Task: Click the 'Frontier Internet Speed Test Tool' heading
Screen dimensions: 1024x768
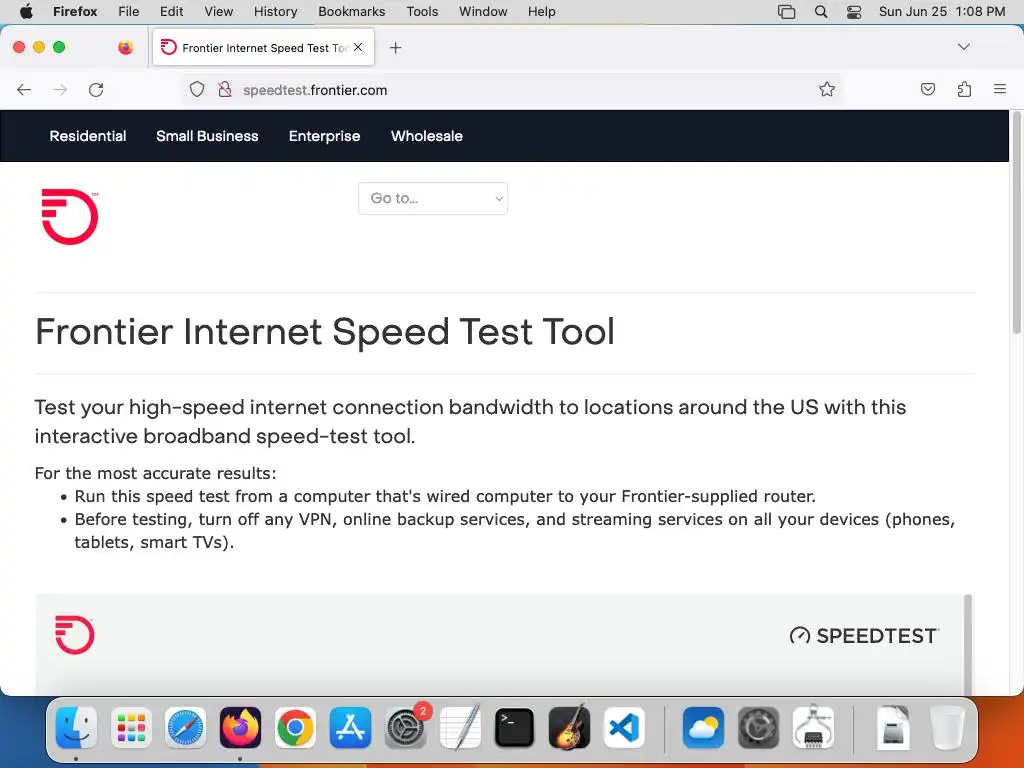Action: pos(325,332)
